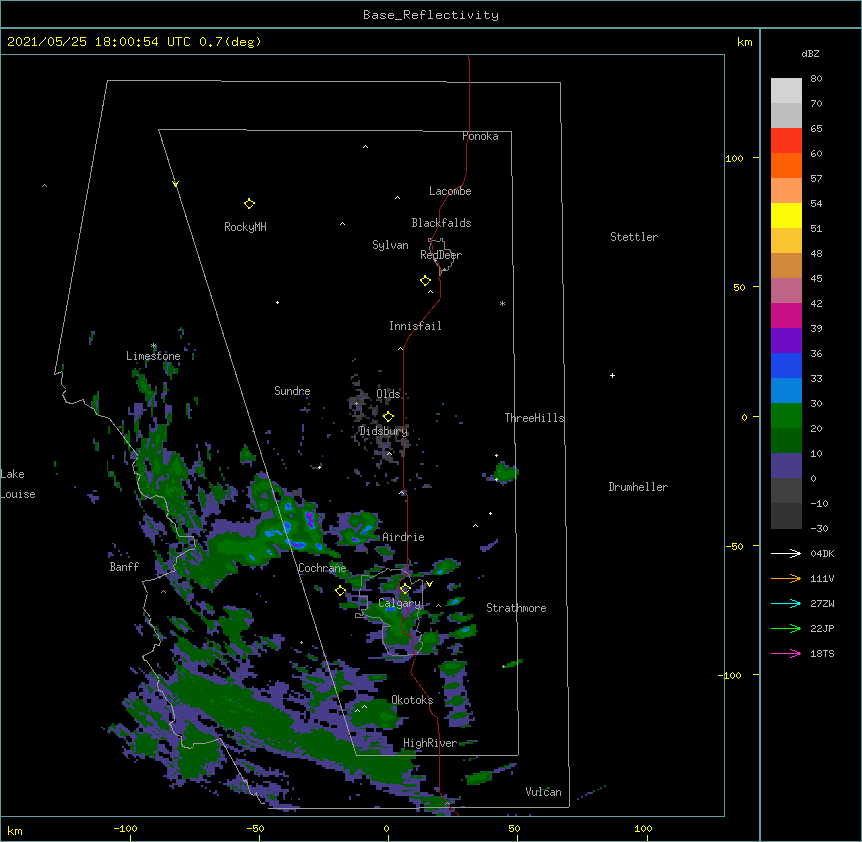The height and width of the screenshot is (842, 862).
Task: Click the Drumheller city label
Action: click(638, 487)
